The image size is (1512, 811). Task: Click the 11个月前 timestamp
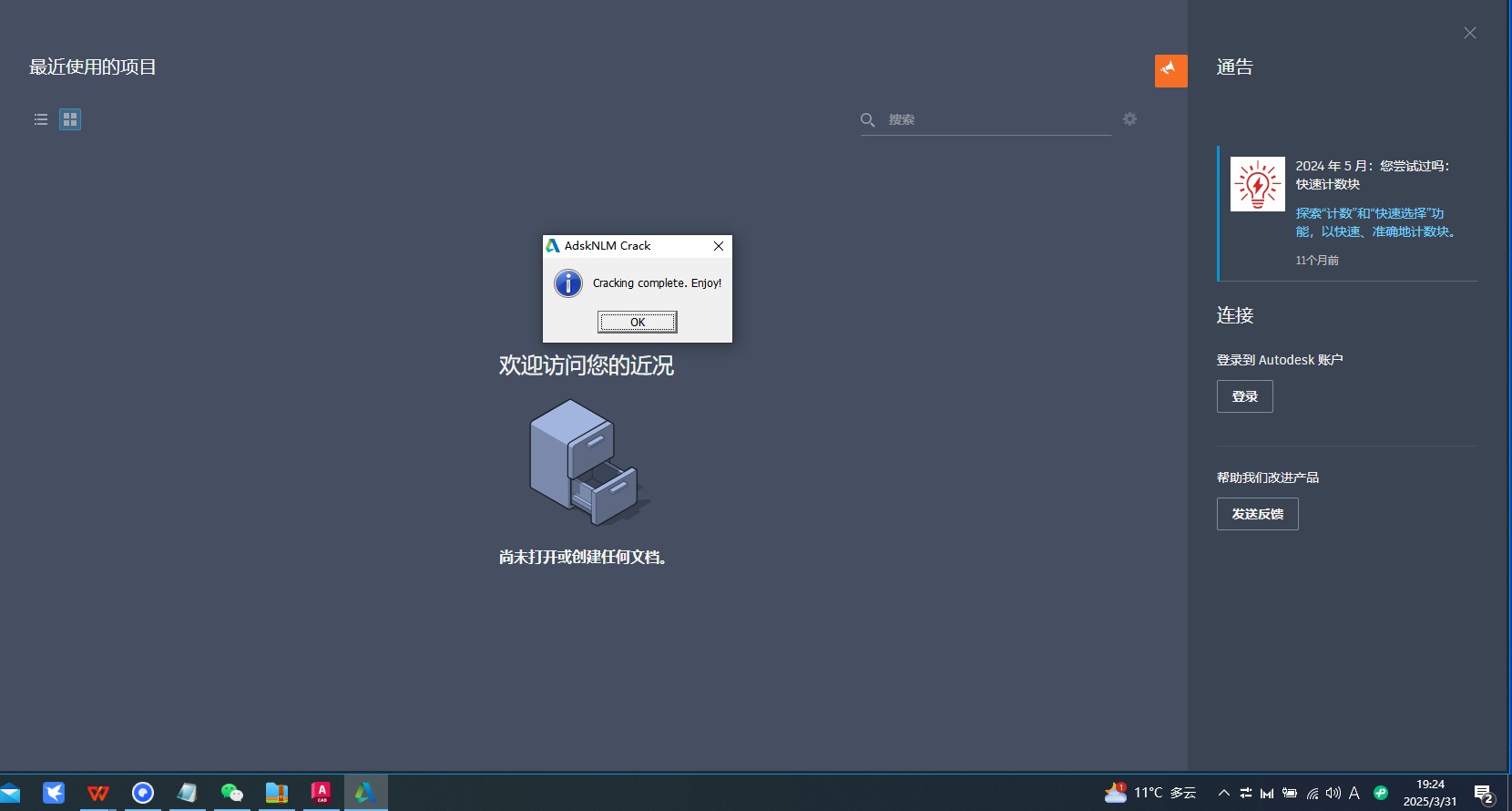[1317, 261]
